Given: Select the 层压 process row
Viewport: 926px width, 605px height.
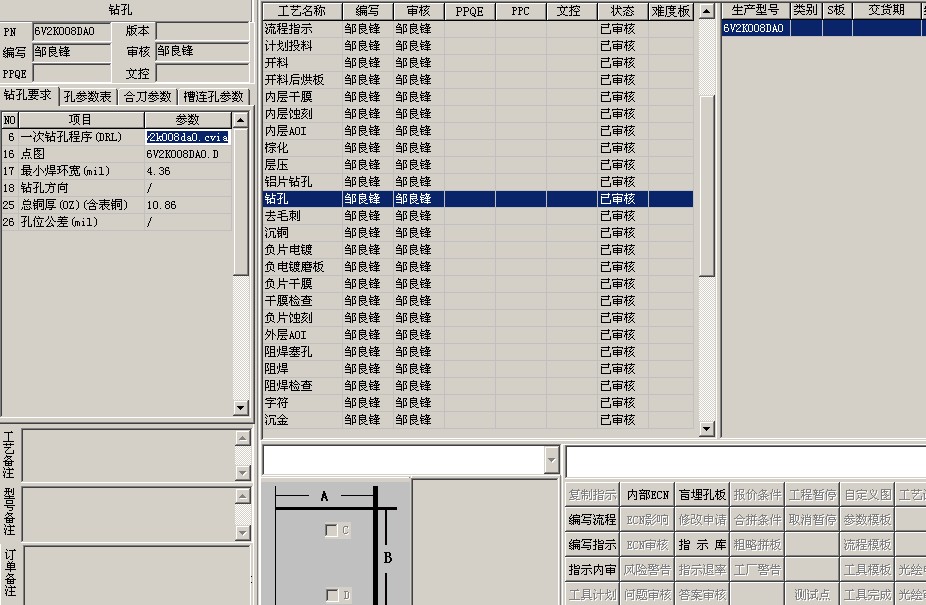Looking at the screenshot, I should 478,165.
